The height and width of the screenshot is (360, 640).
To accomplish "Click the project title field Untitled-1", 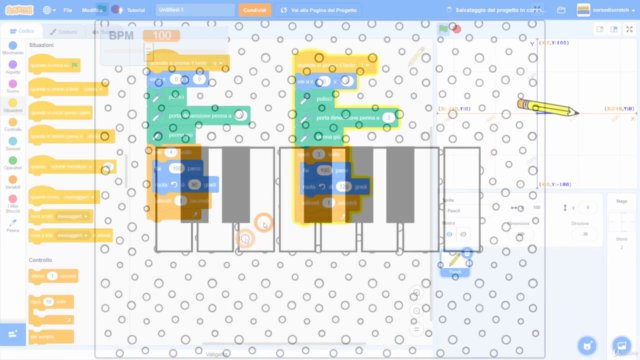I will pos(195,10).
